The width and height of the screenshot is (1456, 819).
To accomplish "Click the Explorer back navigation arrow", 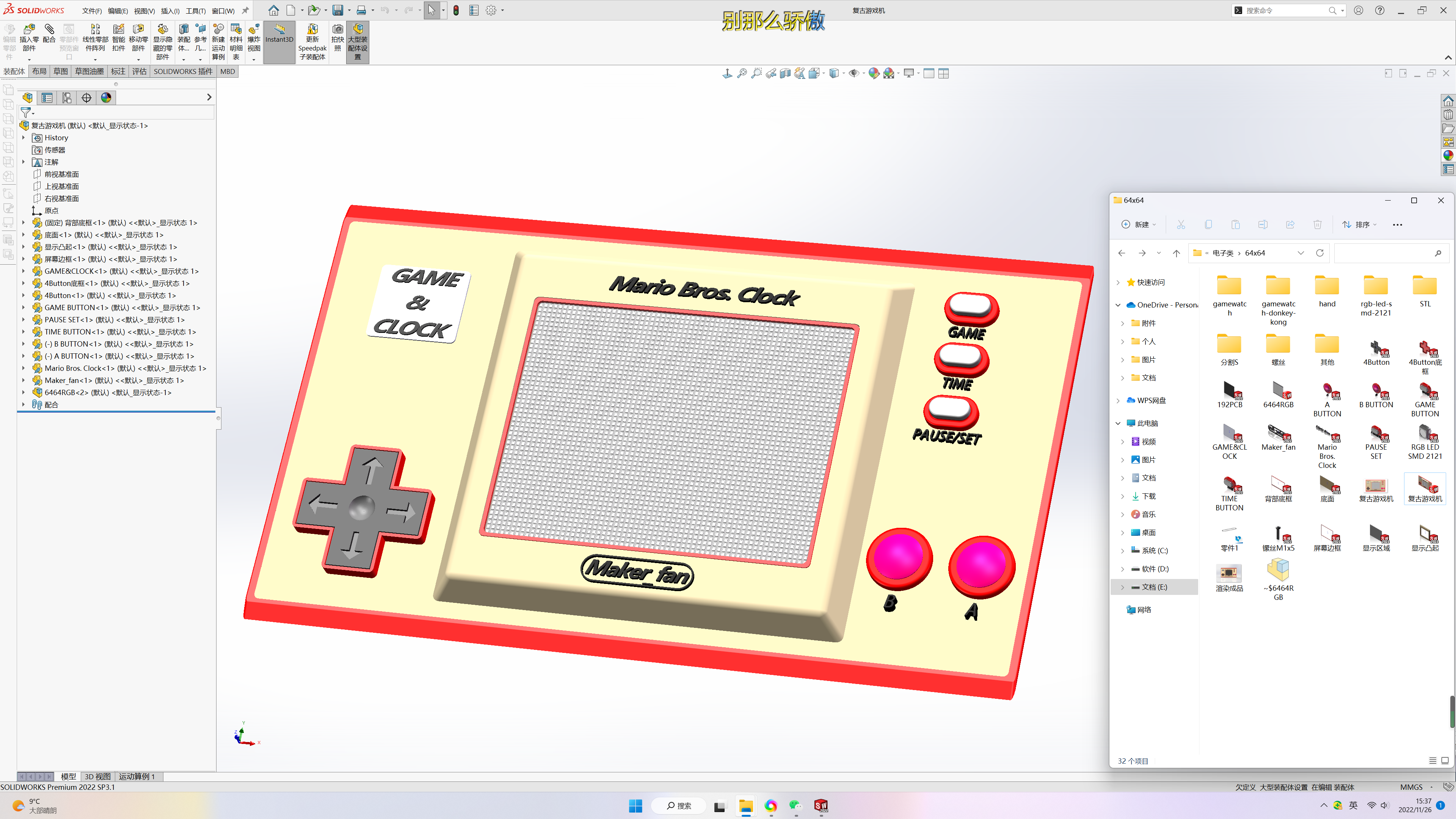I will tap(1122, 253).
